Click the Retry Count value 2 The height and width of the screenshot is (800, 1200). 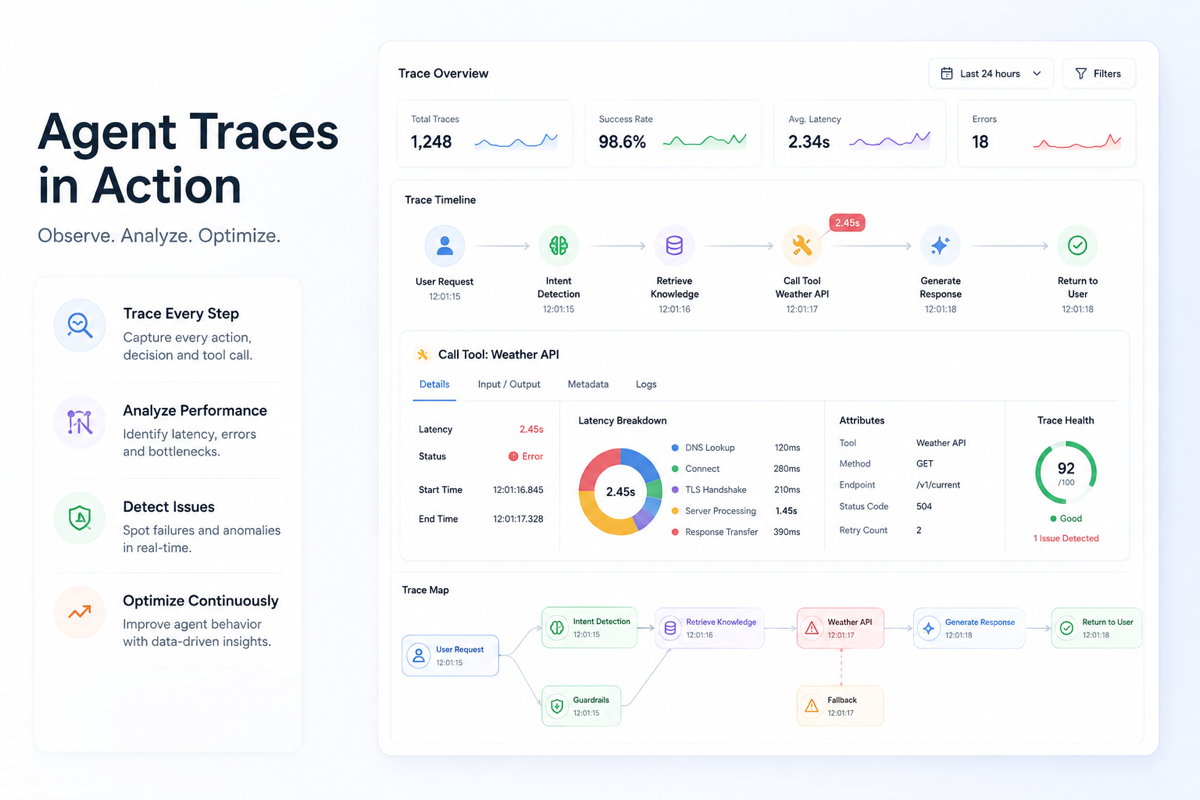click(x=919, y=530)
